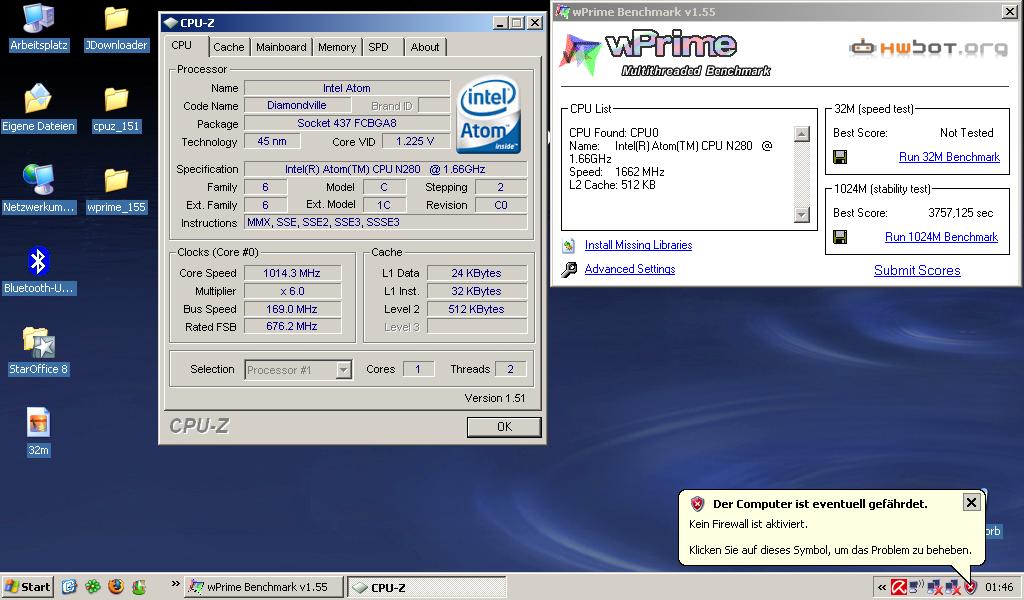Expand hidden quick launch items chevron
The height and width of the screenshot is (600, 1024).
[x=175, y=583]
